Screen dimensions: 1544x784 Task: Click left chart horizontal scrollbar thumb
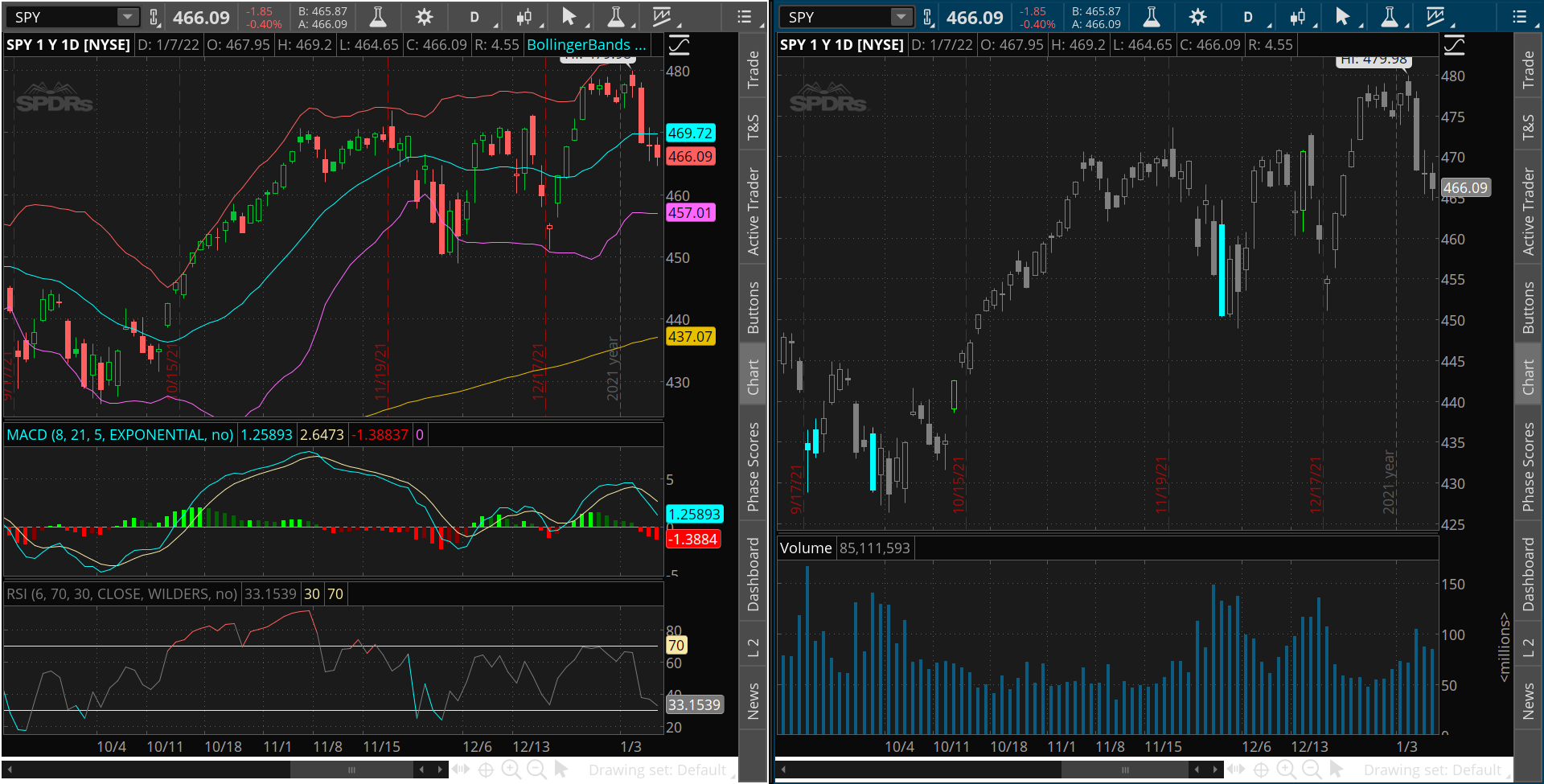(x=351, y=770)
